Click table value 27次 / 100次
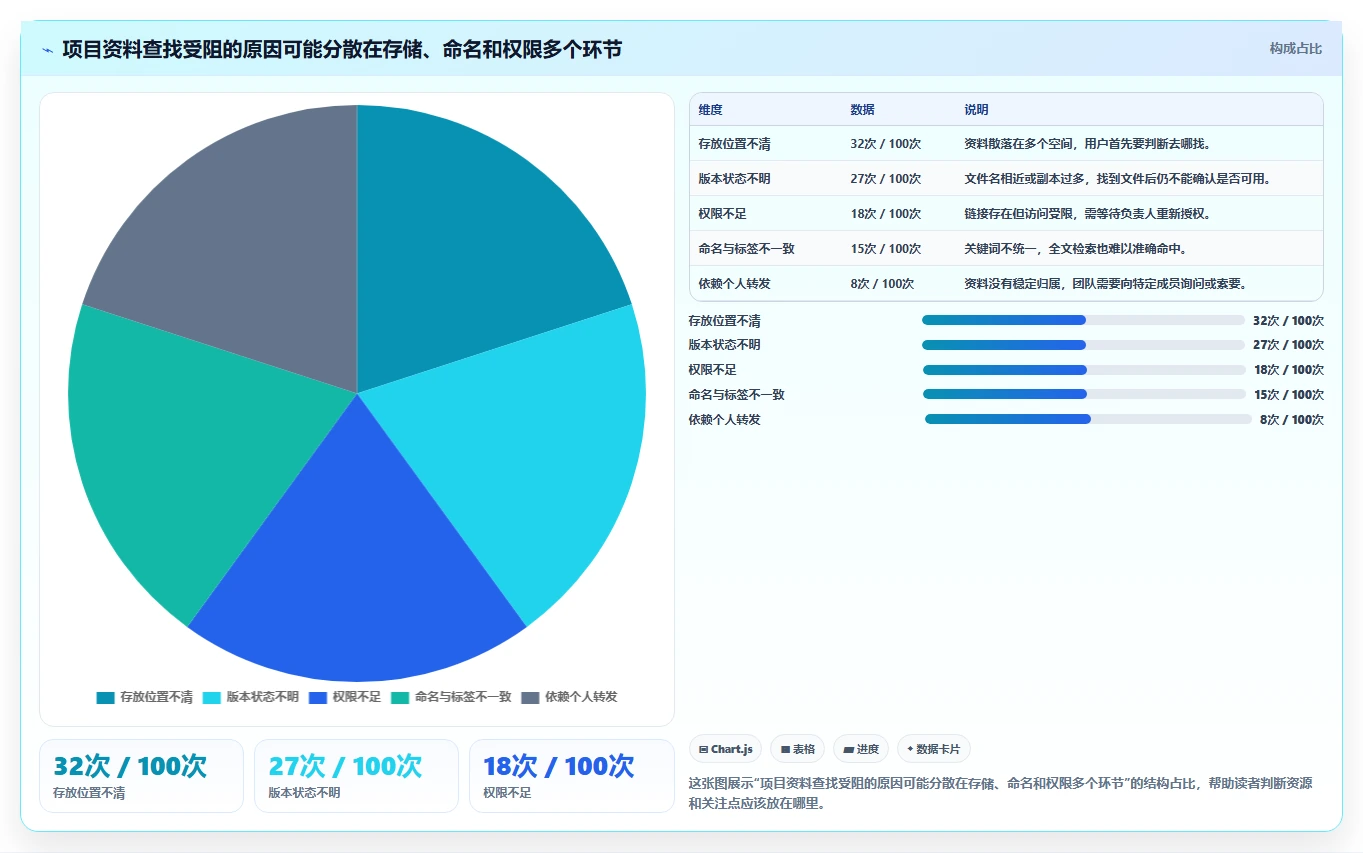 coord(886,179)
